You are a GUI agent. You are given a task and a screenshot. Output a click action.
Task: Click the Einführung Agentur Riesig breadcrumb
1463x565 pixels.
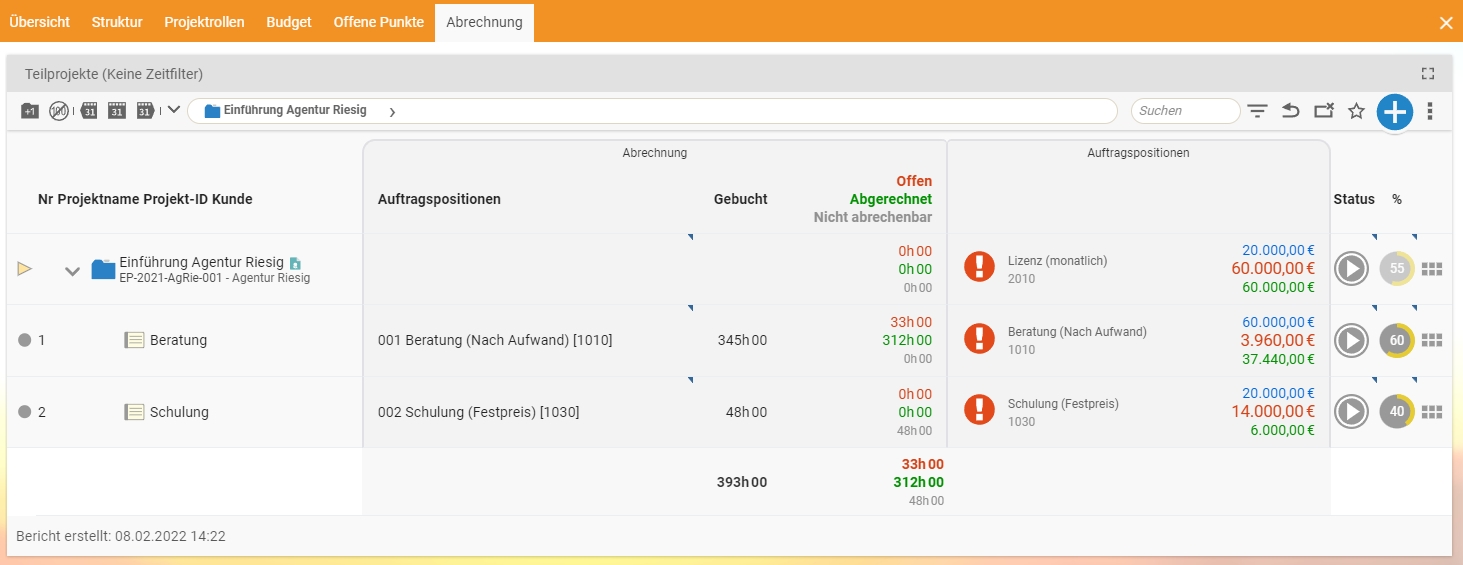(286, 110)
